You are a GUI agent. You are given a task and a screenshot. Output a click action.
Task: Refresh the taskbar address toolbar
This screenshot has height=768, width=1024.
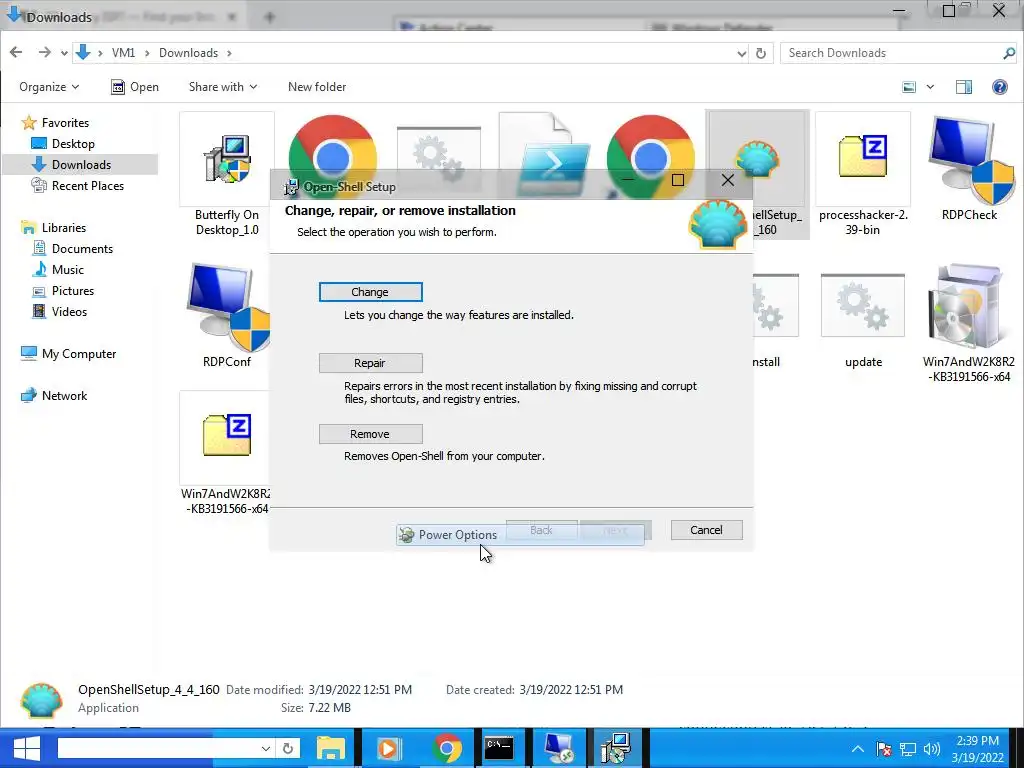click(x=287, y=748)
